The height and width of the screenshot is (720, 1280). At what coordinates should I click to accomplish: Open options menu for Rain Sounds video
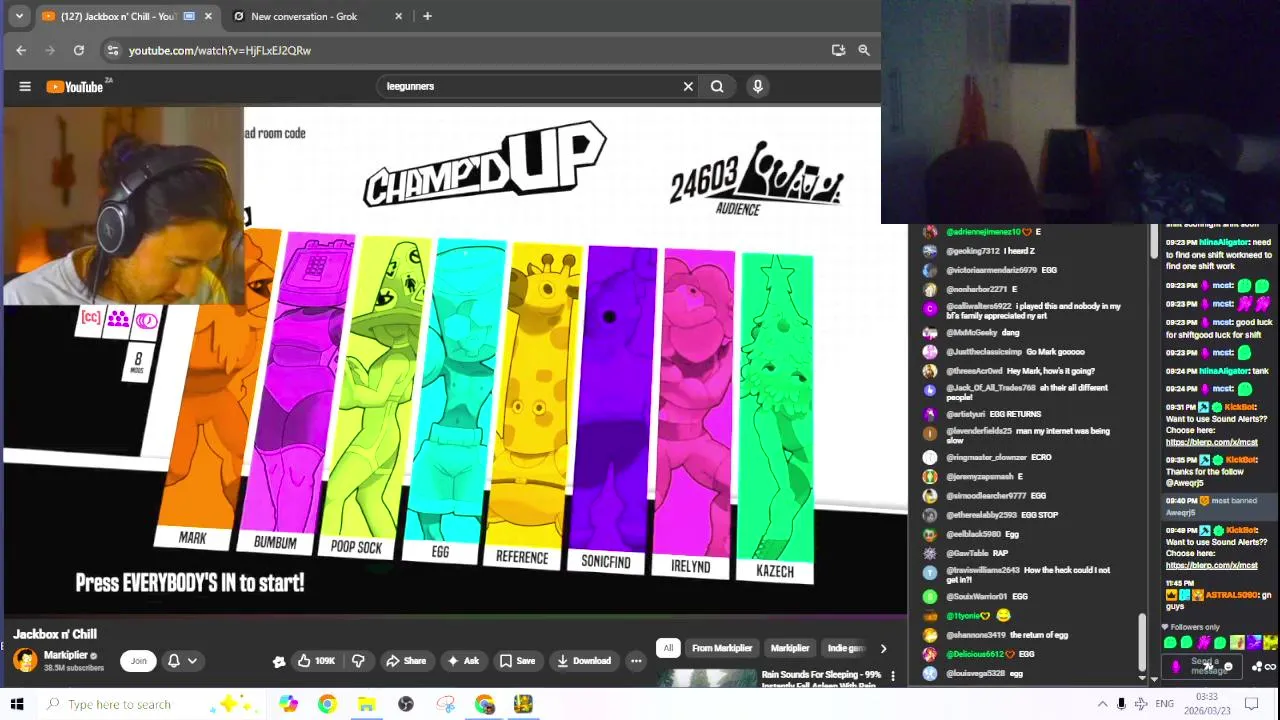point(893,677)
